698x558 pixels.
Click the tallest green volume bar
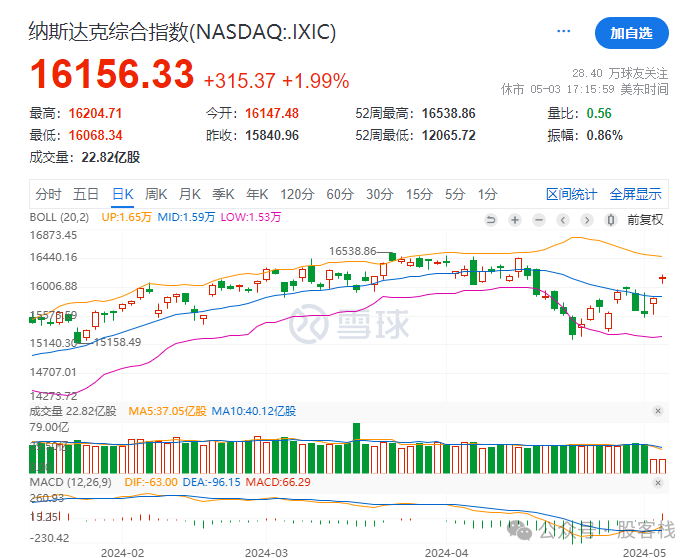(x=357, y=448)
